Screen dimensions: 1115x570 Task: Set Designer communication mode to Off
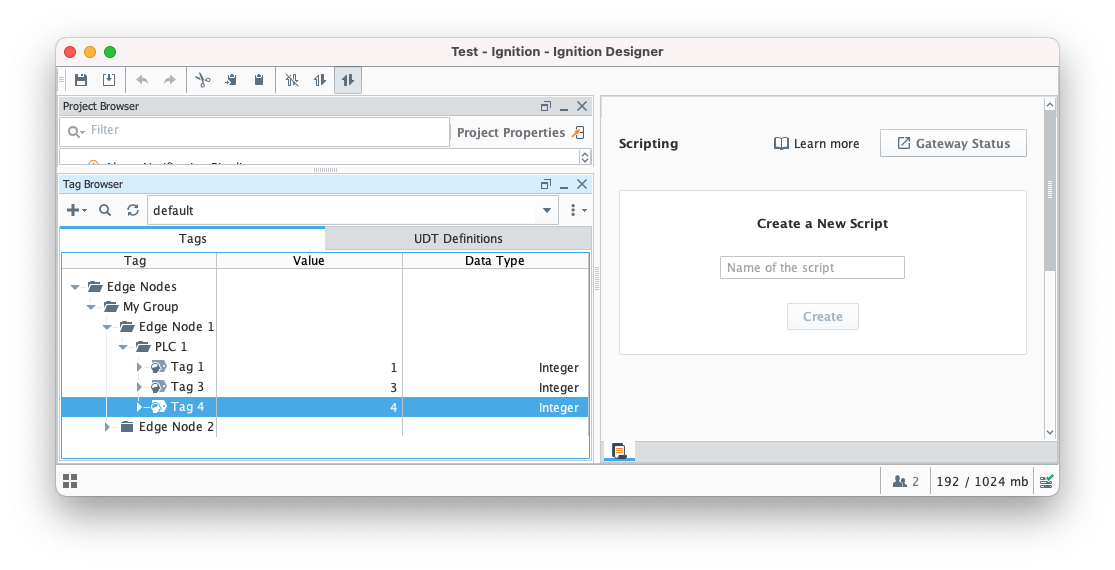point(292,80)
